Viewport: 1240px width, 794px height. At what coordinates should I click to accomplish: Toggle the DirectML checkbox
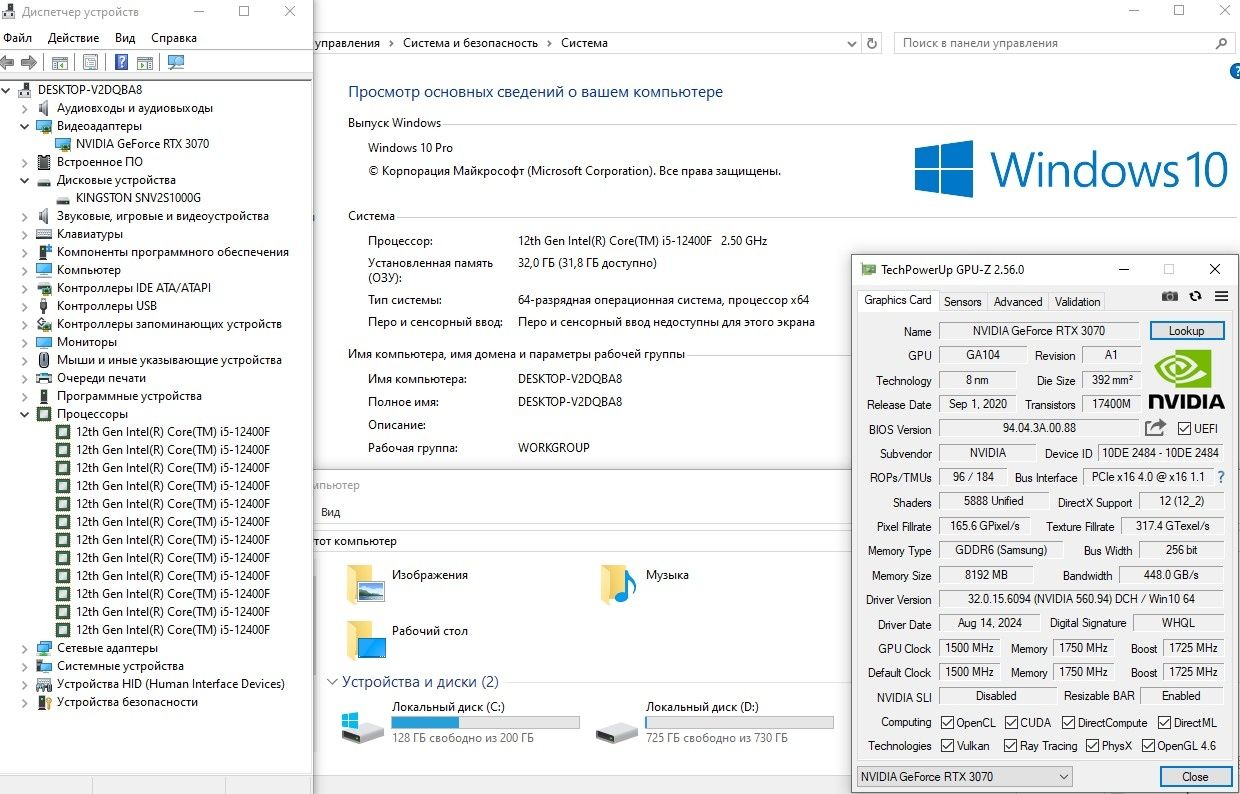tap(1165, 722)
